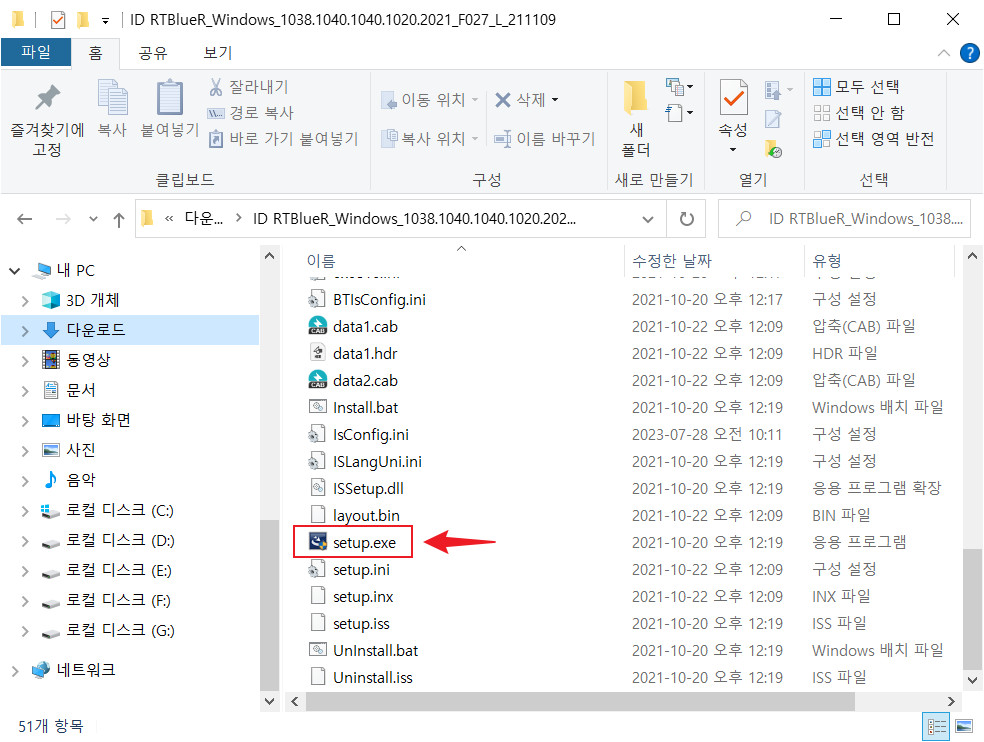This screenshot has height=742, width=984.
Task: Select 바탕 화면 in navigation pane
Action: click(99, 420)
